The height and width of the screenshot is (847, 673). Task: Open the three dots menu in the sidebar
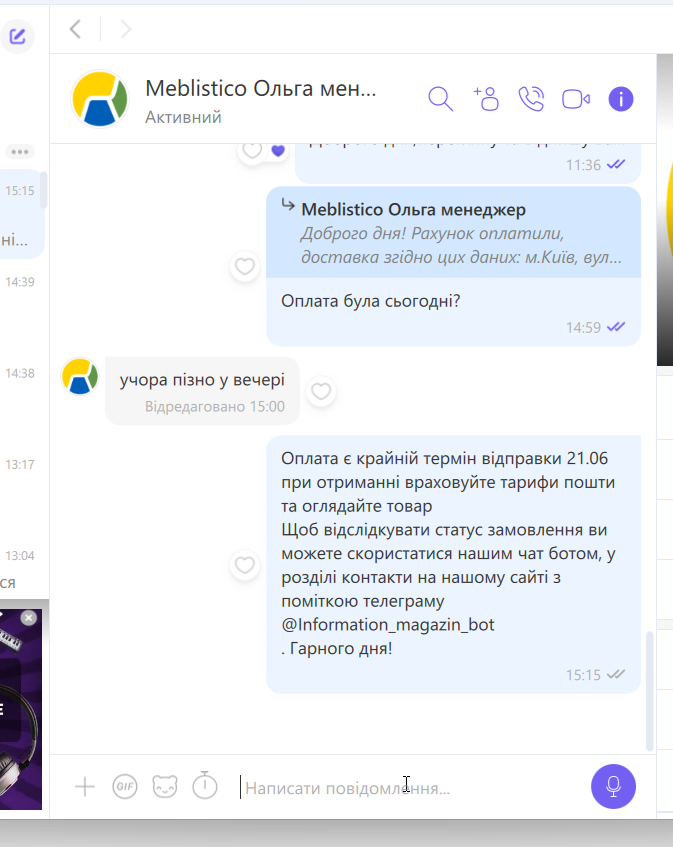[20, 152]
